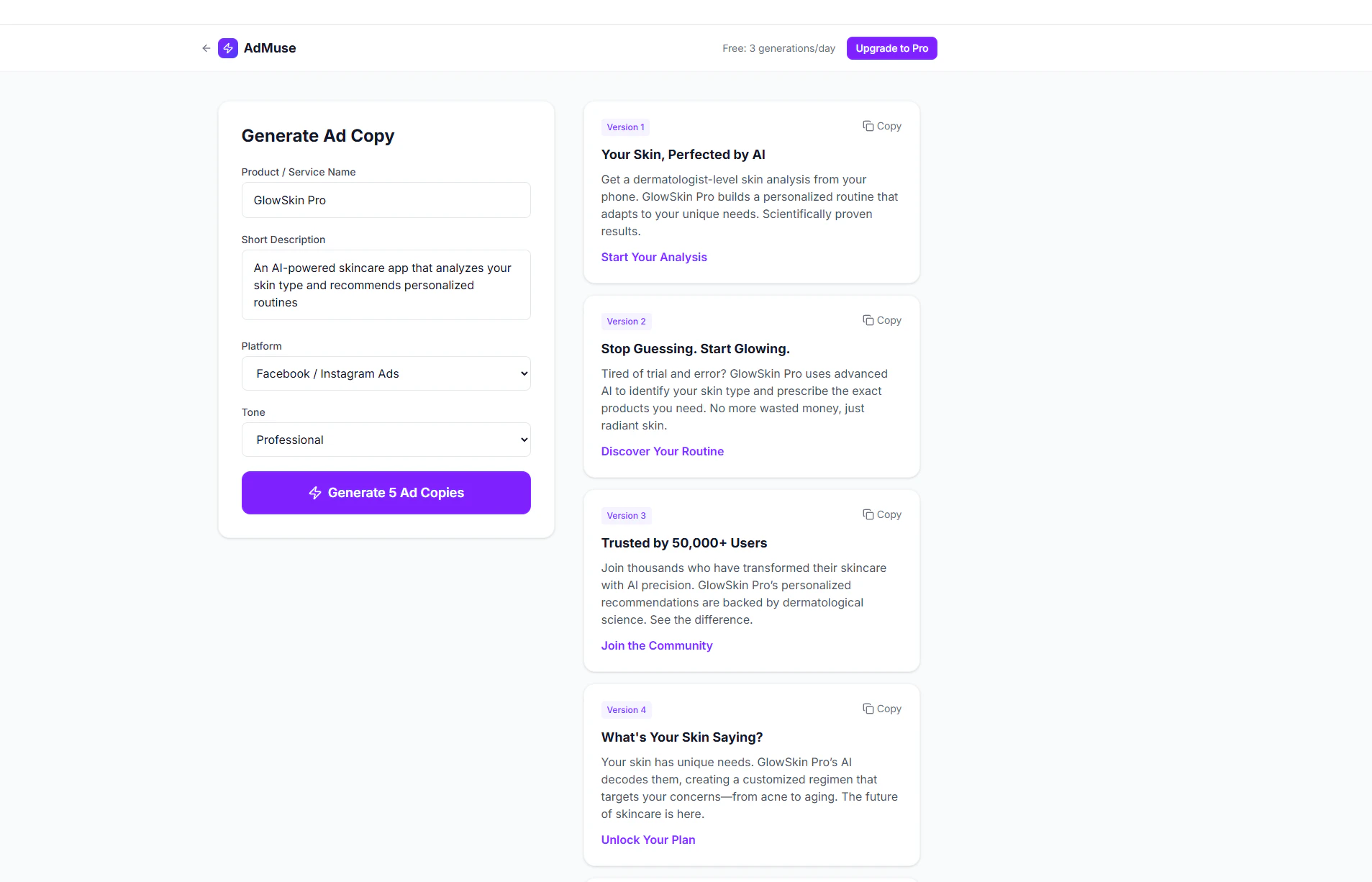Click Version 3 body paragraph text
This screenshot has height=882, width=1372.
744,594
